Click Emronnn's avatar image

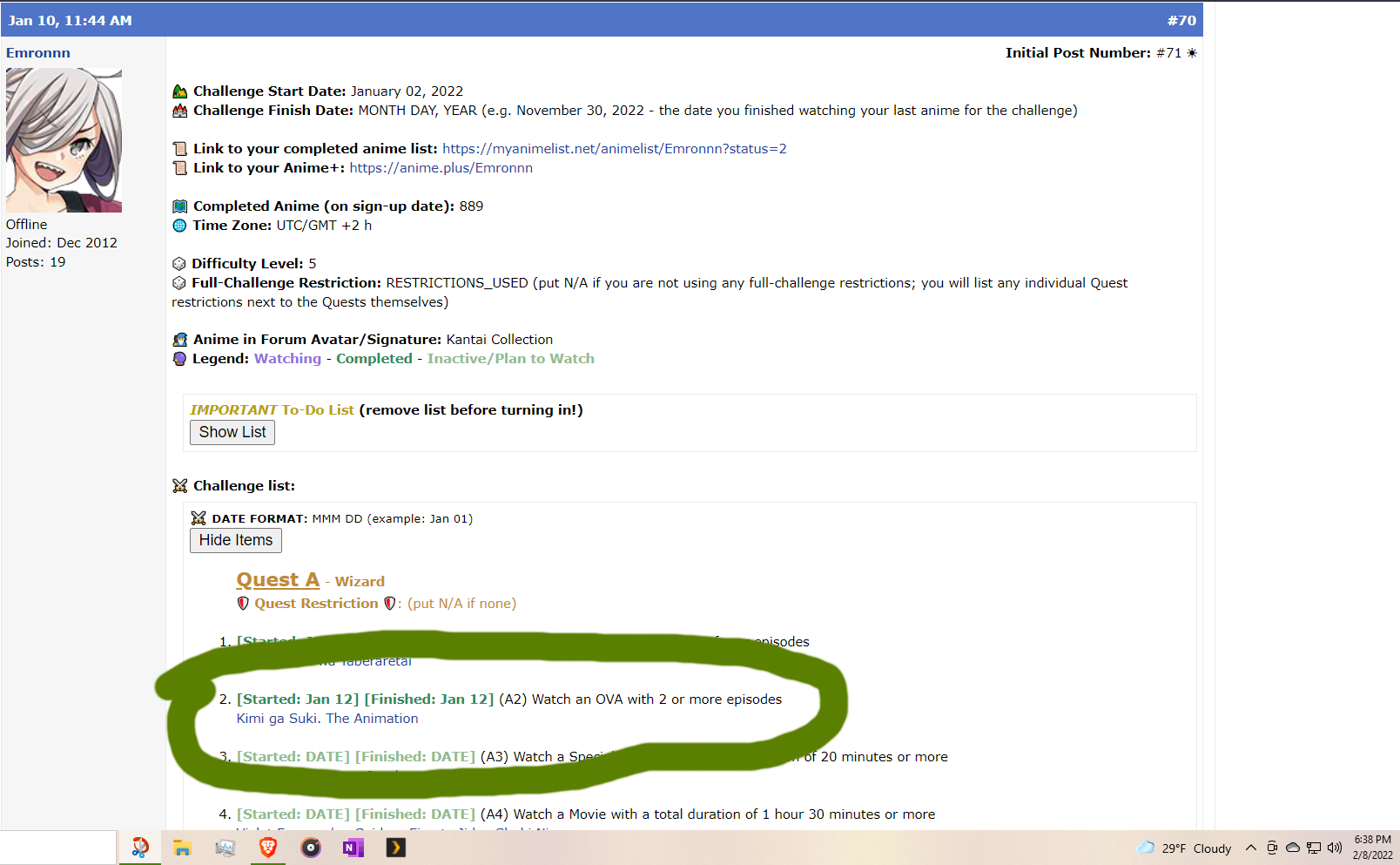click(x=64, y=140)
